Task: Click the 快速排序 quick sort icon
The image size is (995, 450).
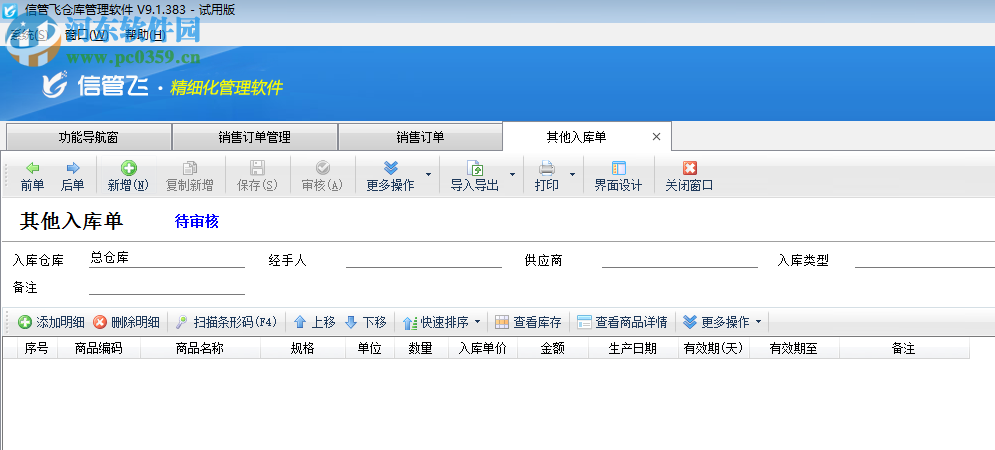Action: pyautogui.click(x=410, y=322)
